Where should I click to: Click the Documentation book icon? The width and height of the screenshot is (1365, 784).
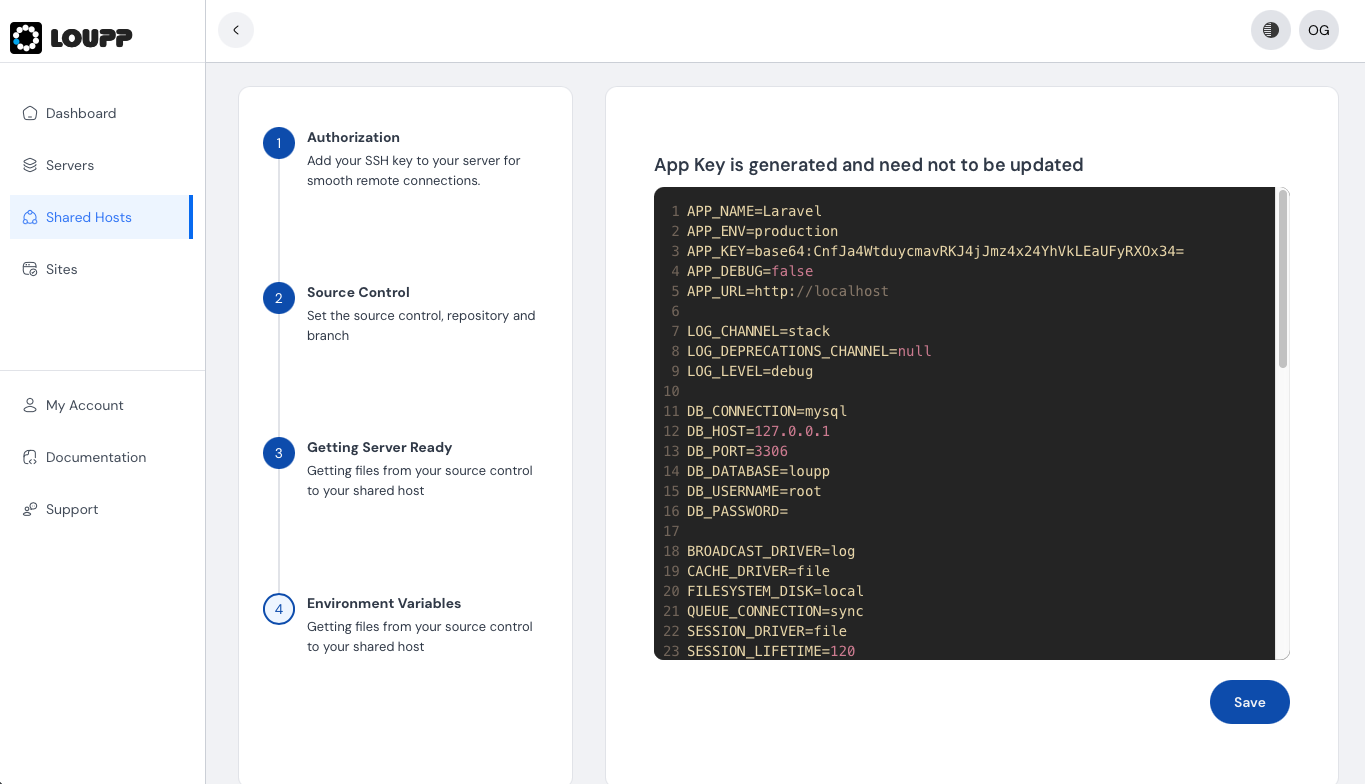pyautogui.click(x=30, y=457)
